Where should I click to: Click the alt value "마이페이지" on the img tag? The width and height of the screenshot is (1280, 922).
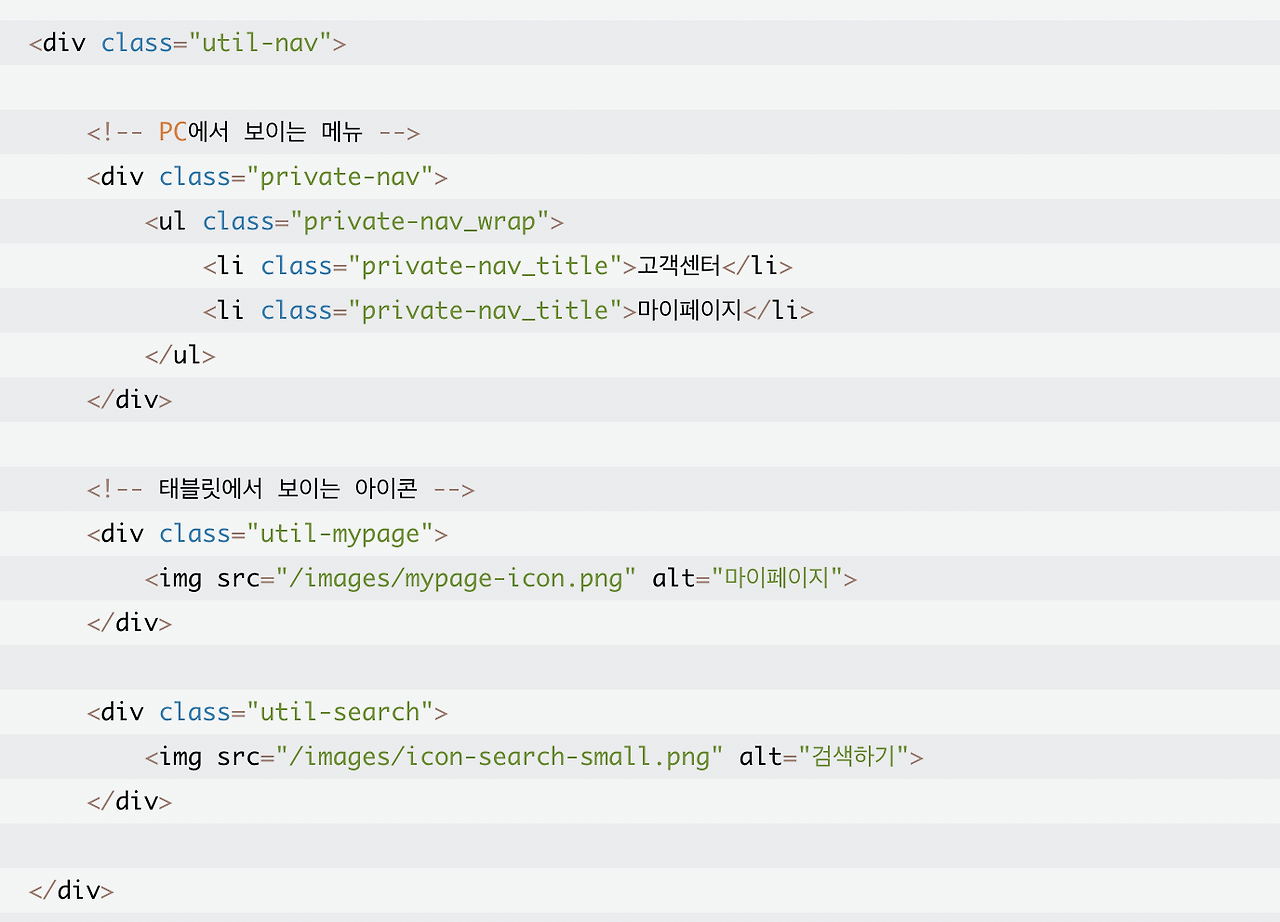777,579
